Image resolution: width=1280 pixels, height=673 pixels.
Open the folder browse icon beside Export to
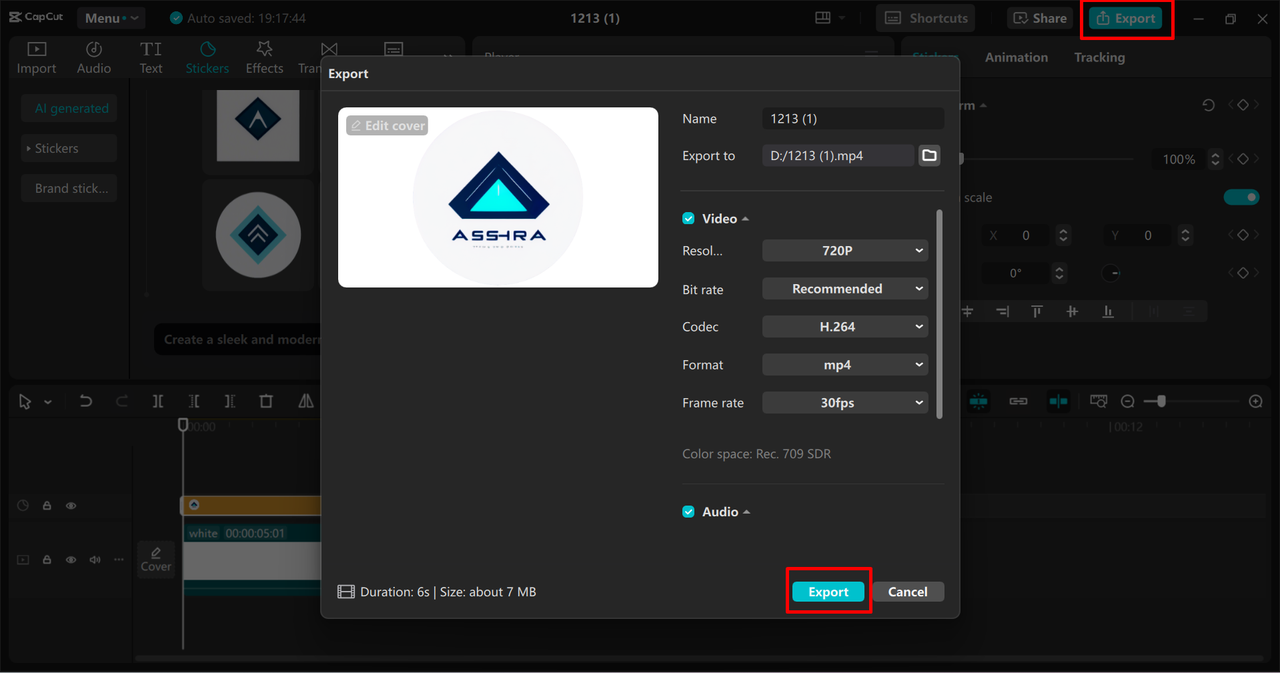pyautogui.click(x=930, y=155)
